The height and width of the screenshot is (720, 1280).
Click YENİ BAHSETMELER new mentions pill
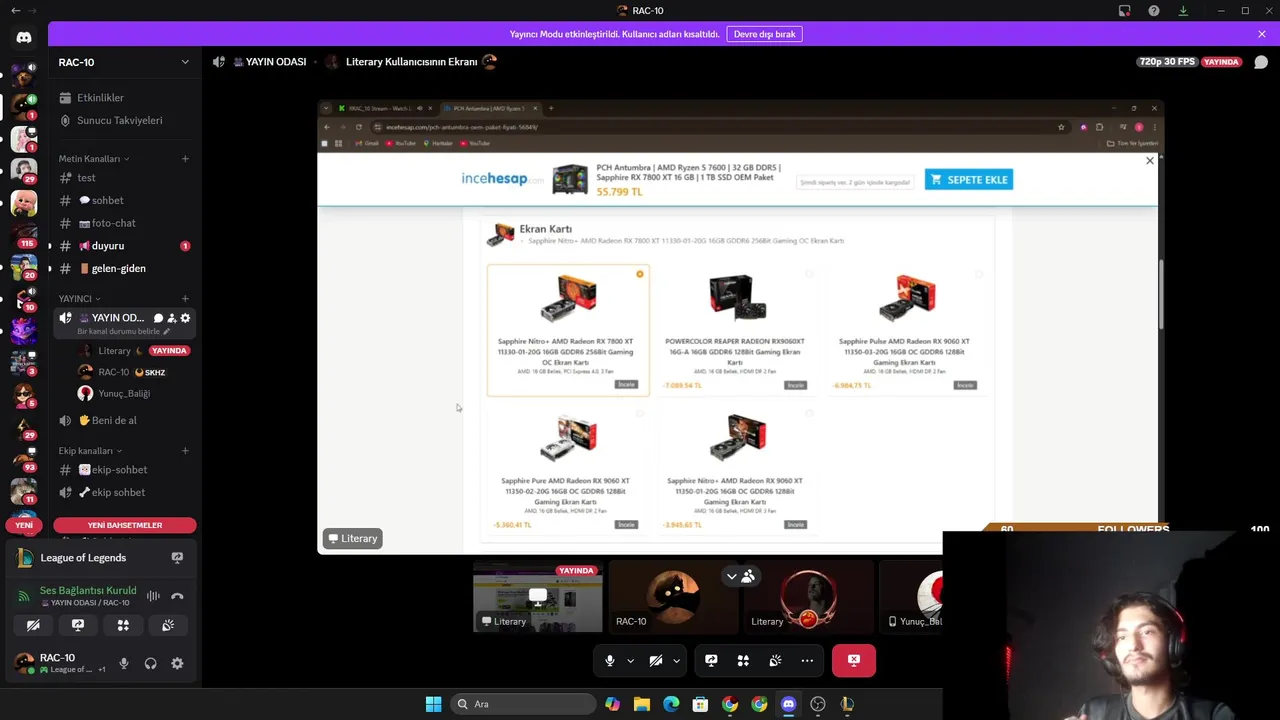tap(124, 525)
